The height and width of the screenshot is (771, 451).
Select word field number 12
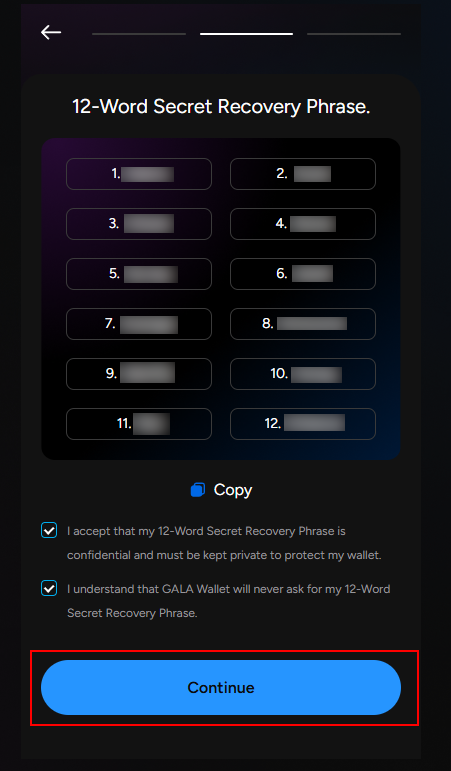[303, 424]
